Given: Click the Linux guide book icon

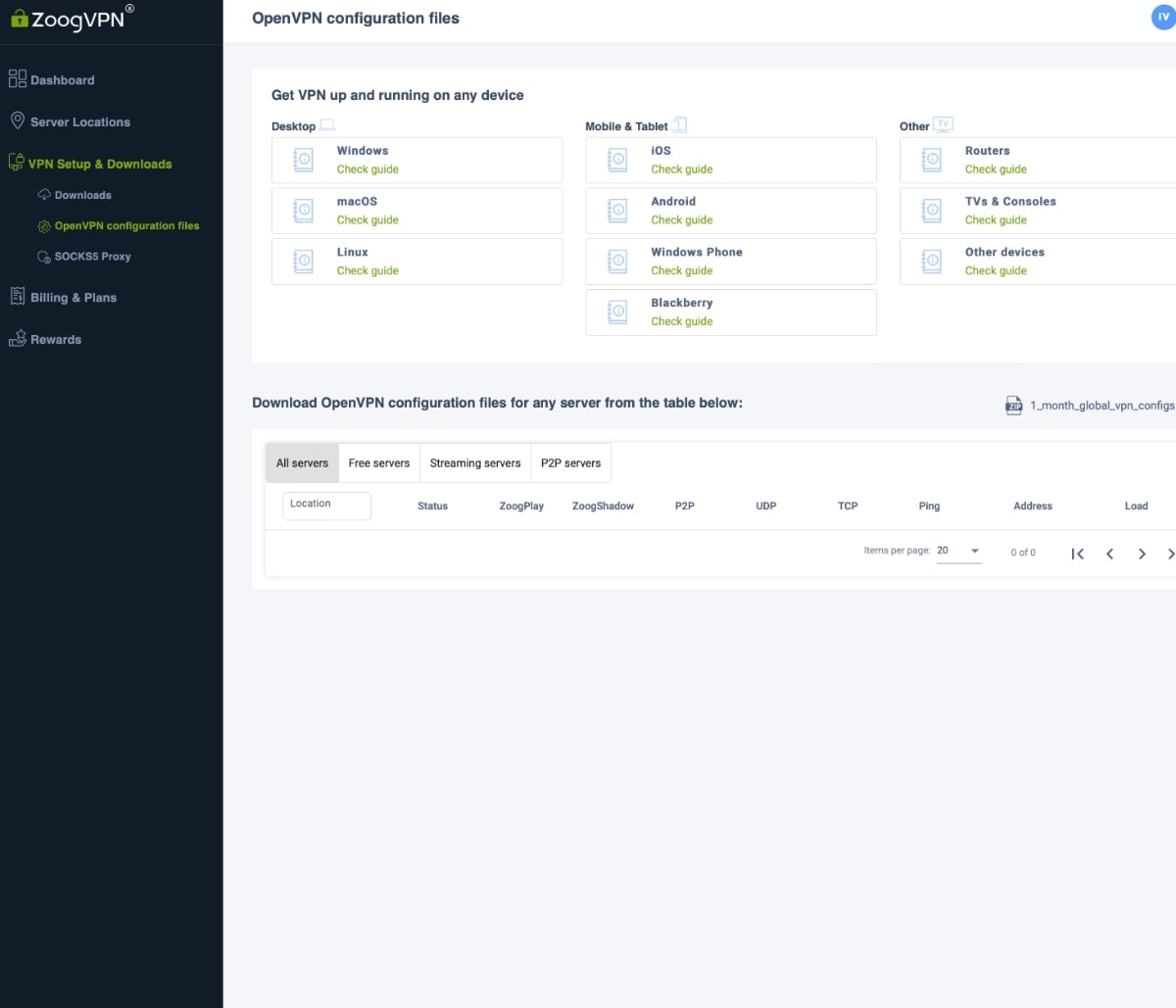Looking at the screenshot, I should 304,261.
